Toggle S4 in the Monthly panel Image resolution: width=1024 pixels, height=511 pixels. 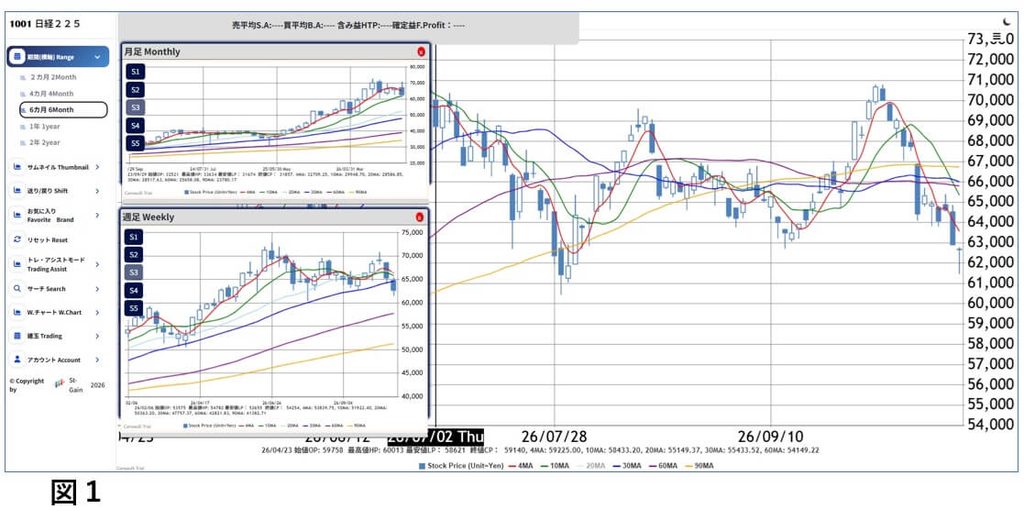click(135, 125)
